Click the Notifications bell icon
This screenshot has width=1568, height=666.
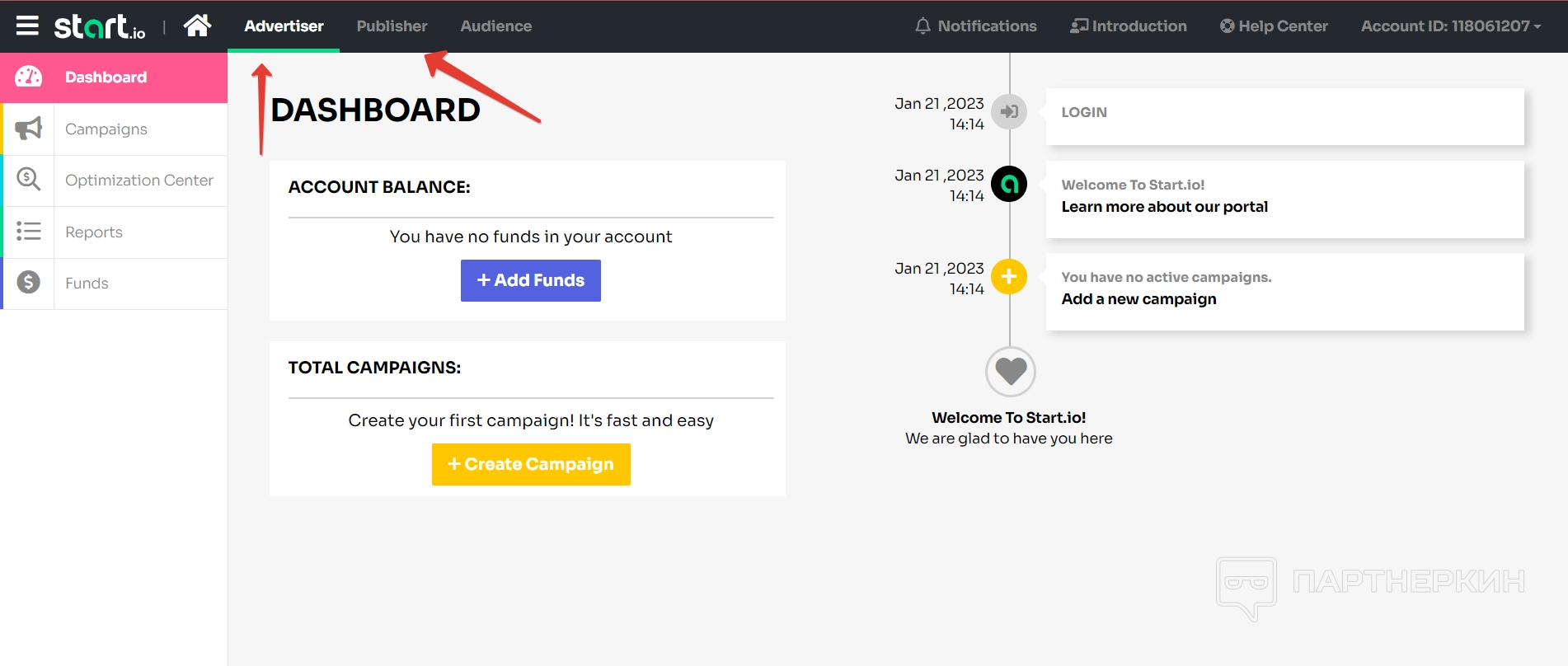(922, 26)
